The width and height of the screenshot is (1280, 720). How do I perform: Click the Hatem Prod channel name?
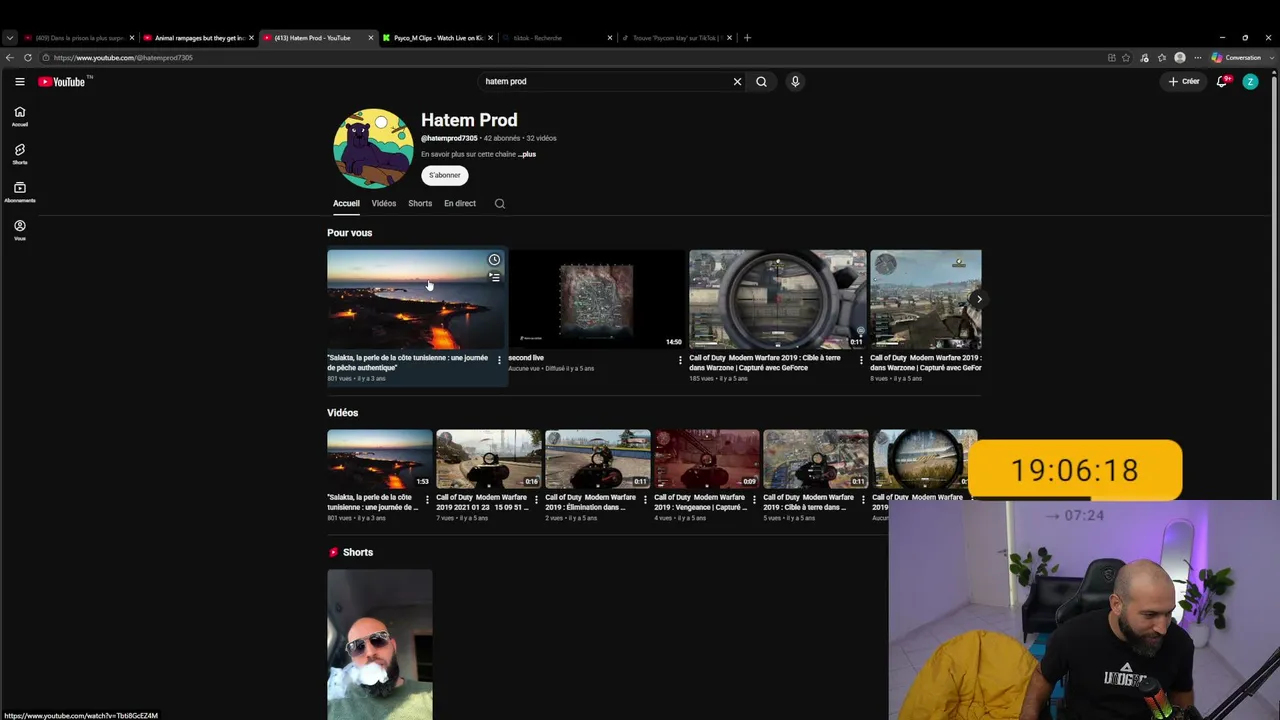[x=469, y=120]
